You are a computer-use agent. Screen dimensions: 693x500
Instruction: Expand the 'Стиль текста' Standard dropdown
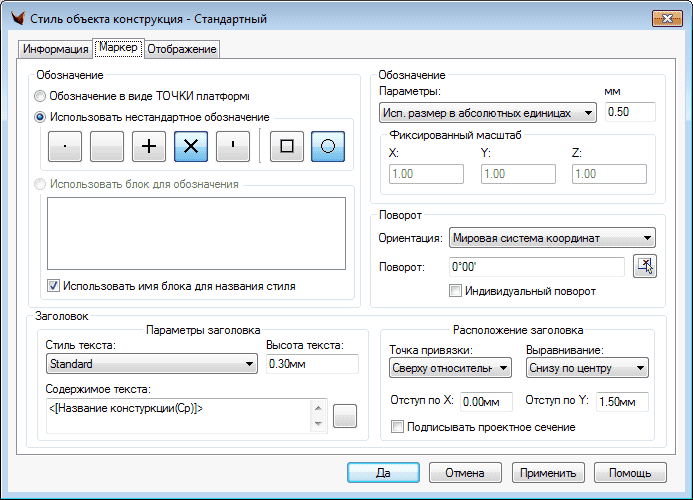(151, 364)
